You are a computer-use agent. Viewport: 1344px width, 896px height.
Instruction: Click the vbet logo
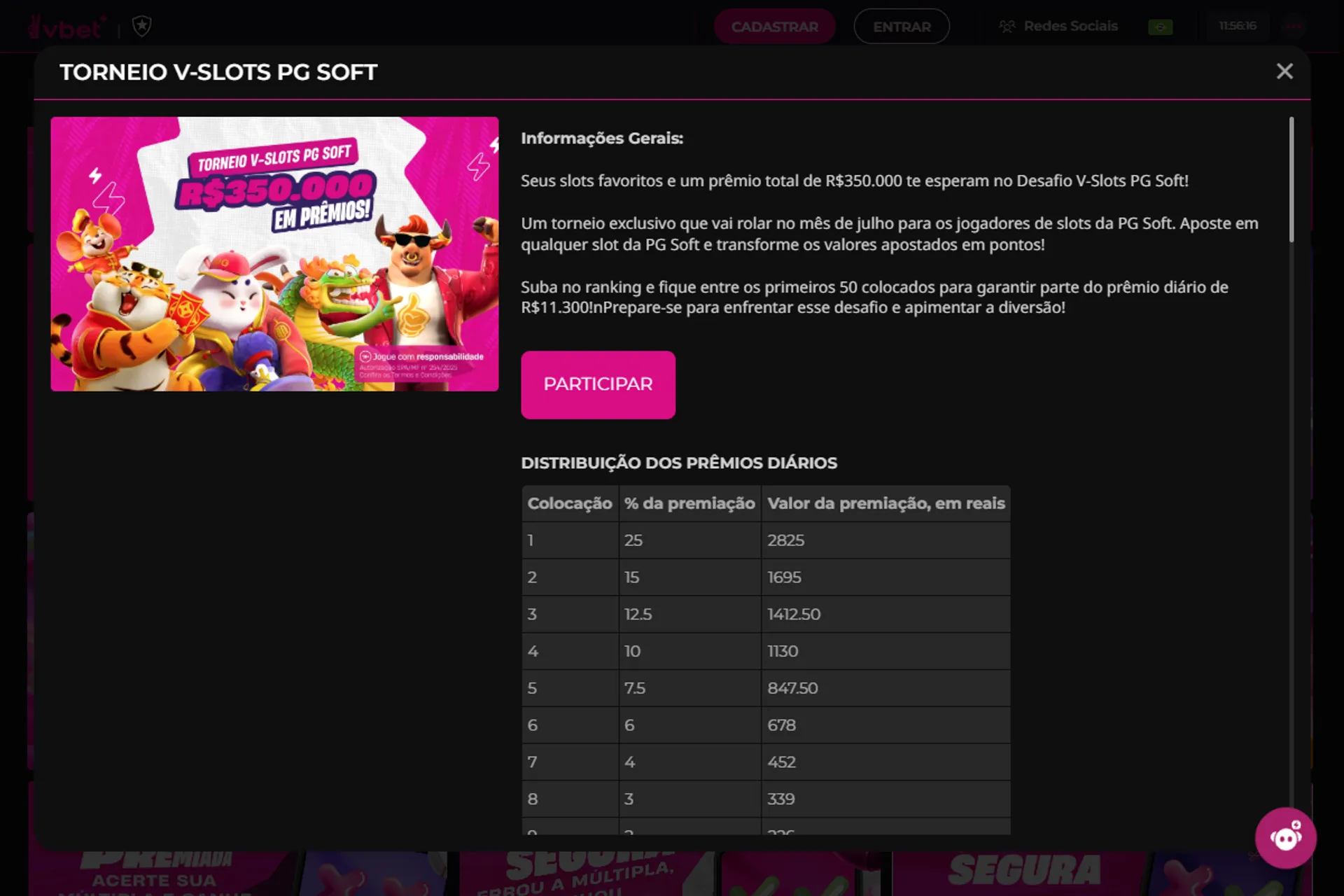pos(66,27)
